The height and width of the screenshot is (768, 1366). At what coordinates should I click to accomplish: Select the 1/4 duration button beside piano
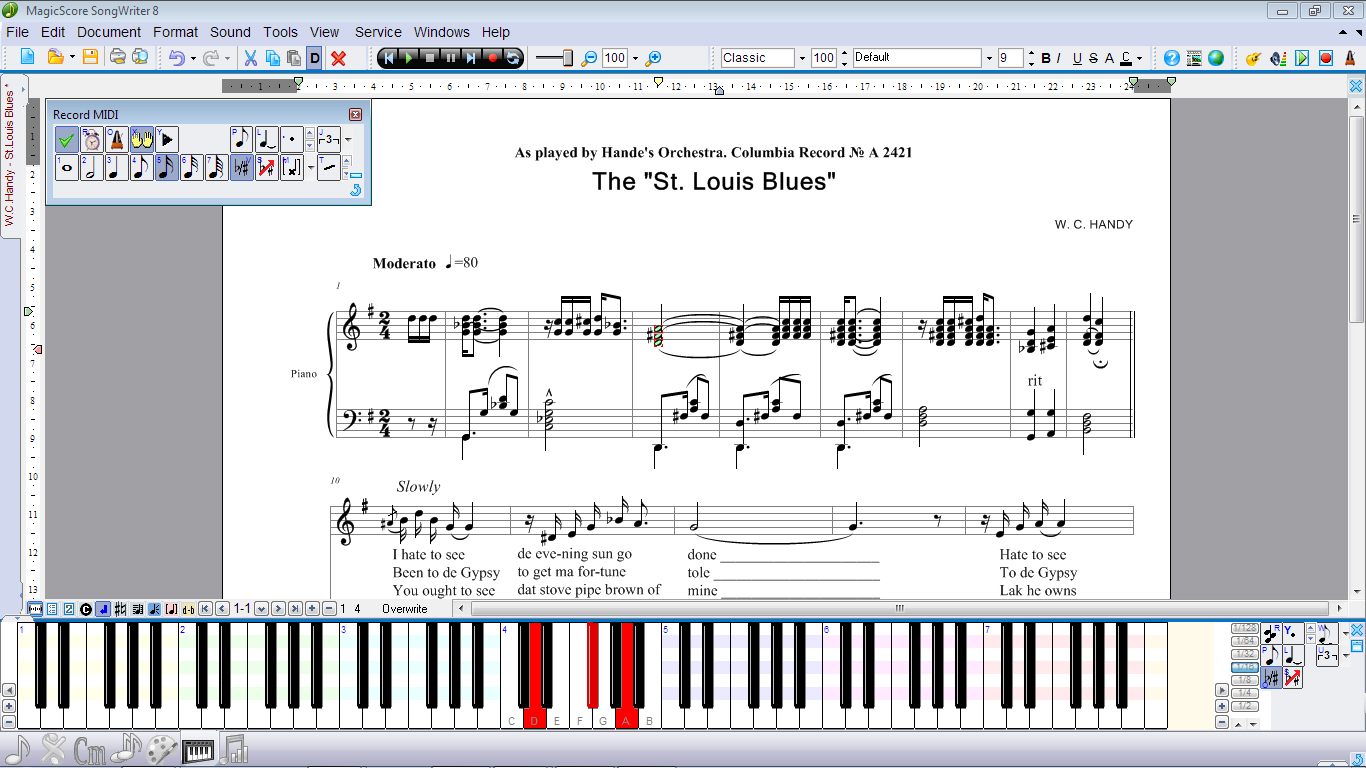pyautogui.click(x=1244, y=693)
